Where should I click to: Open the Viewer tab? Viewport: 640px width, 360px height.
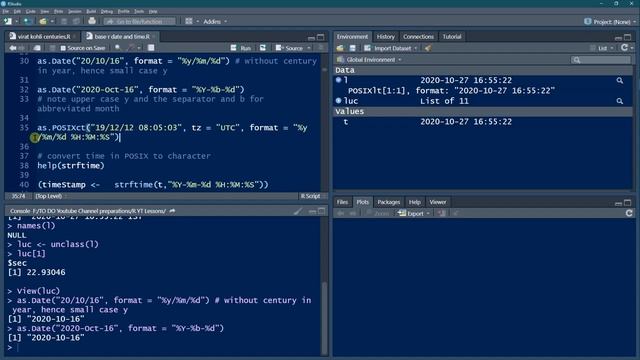[438, 202]
